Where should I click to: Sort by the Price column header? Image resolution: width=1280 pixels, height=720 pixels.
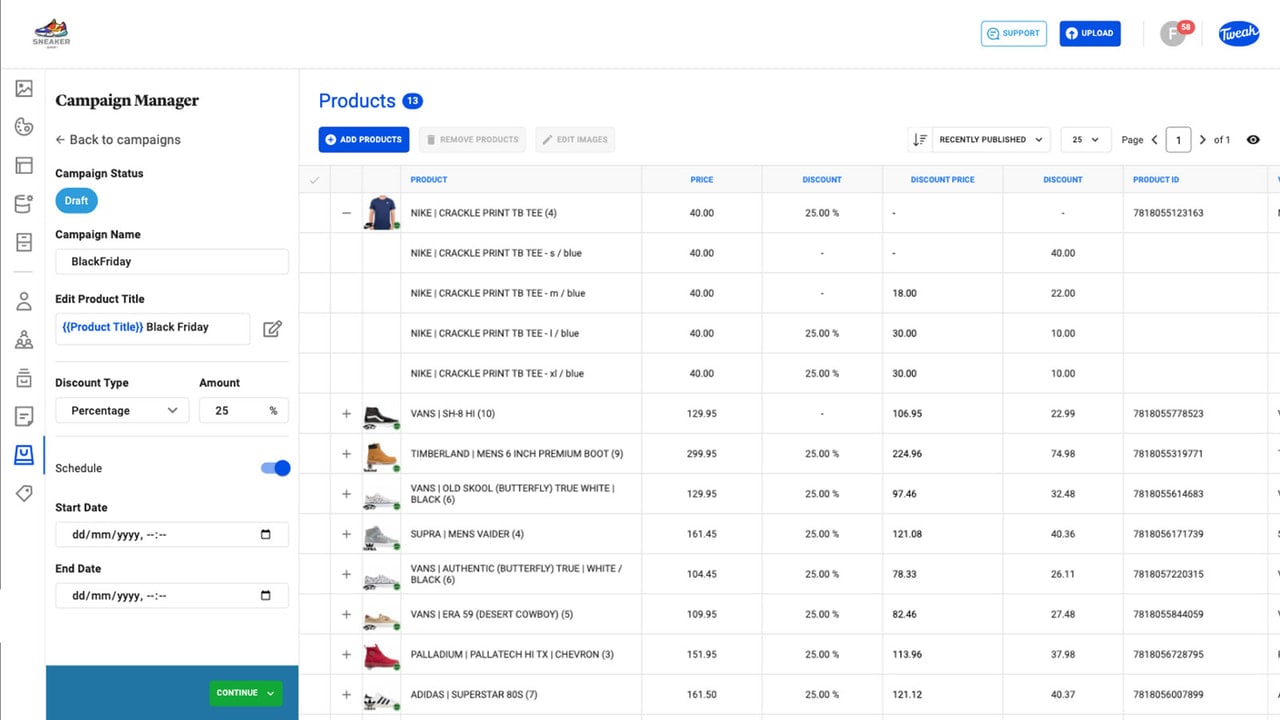702,180
